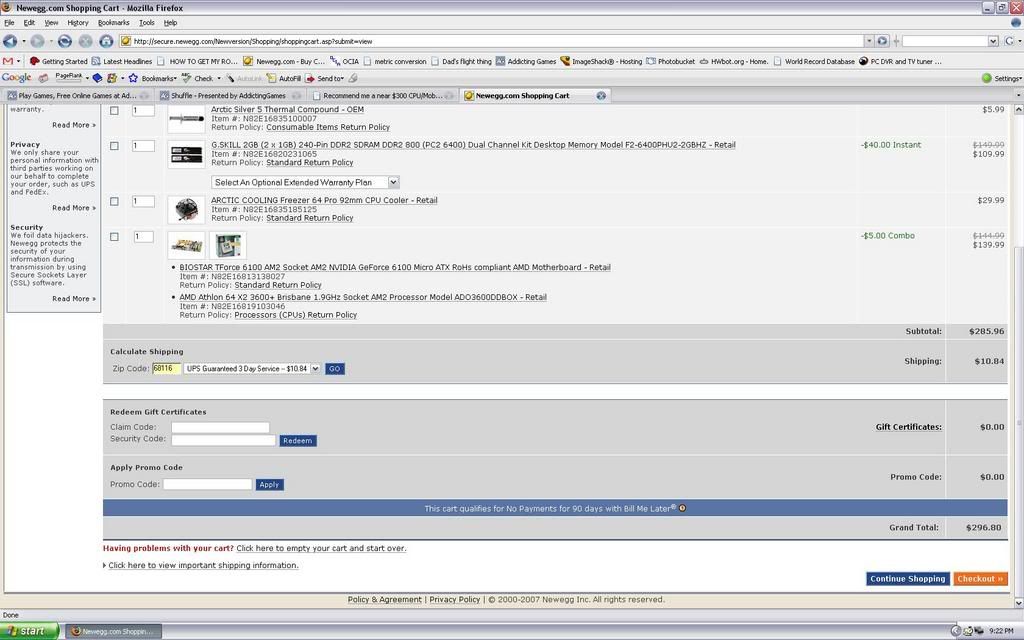Click the browser Back arrow button
1024x640 pixels.
click(x=10, y=41)
